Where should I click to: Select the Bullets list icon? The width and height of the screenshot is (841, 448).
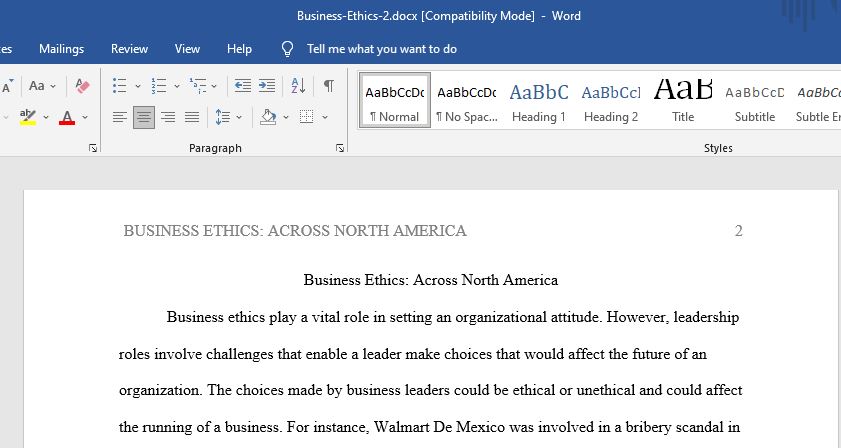[120, 86]
